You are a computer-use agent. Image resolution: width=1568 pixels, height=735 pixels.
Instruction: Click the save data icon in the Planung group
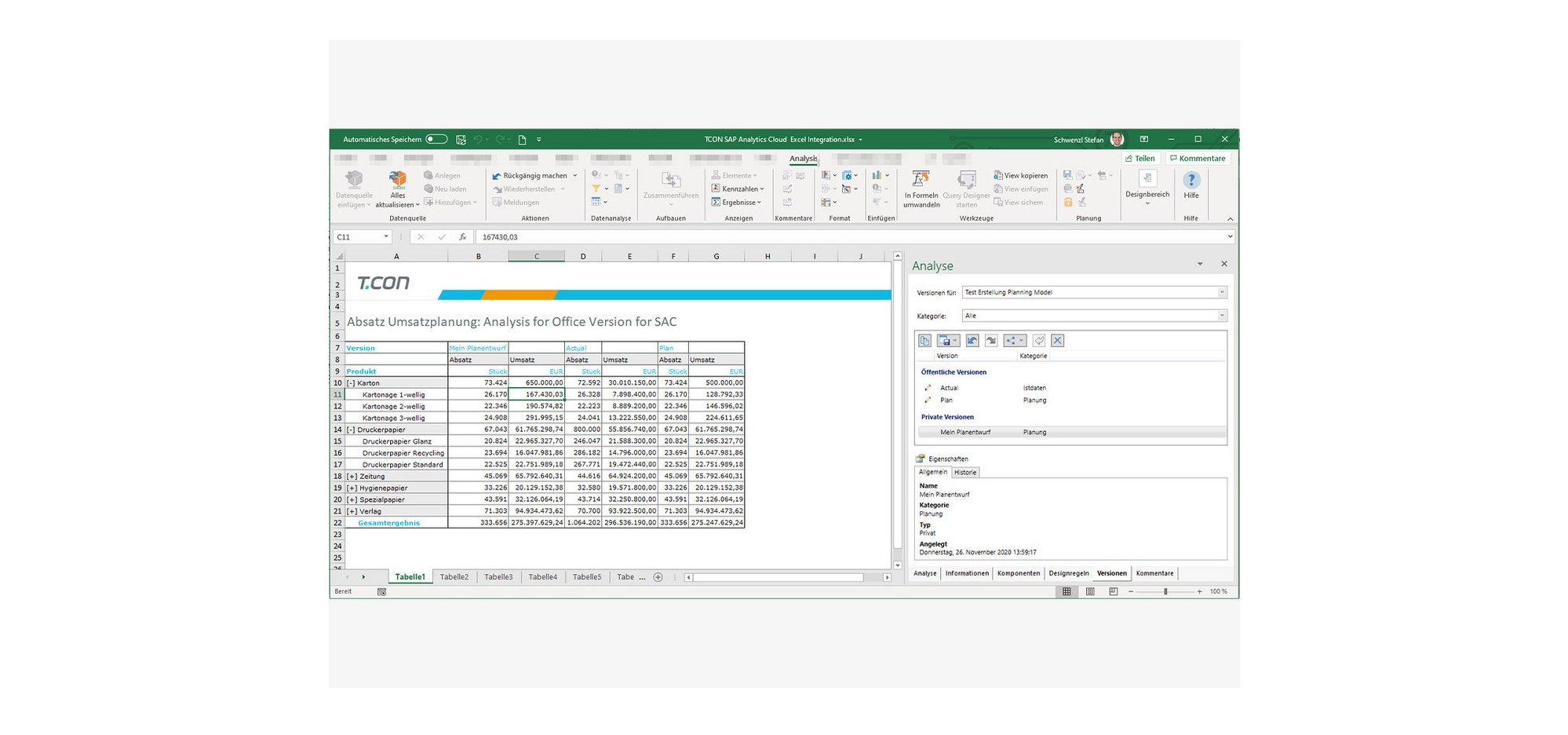pyautogui.click(x=1067, y=175)
